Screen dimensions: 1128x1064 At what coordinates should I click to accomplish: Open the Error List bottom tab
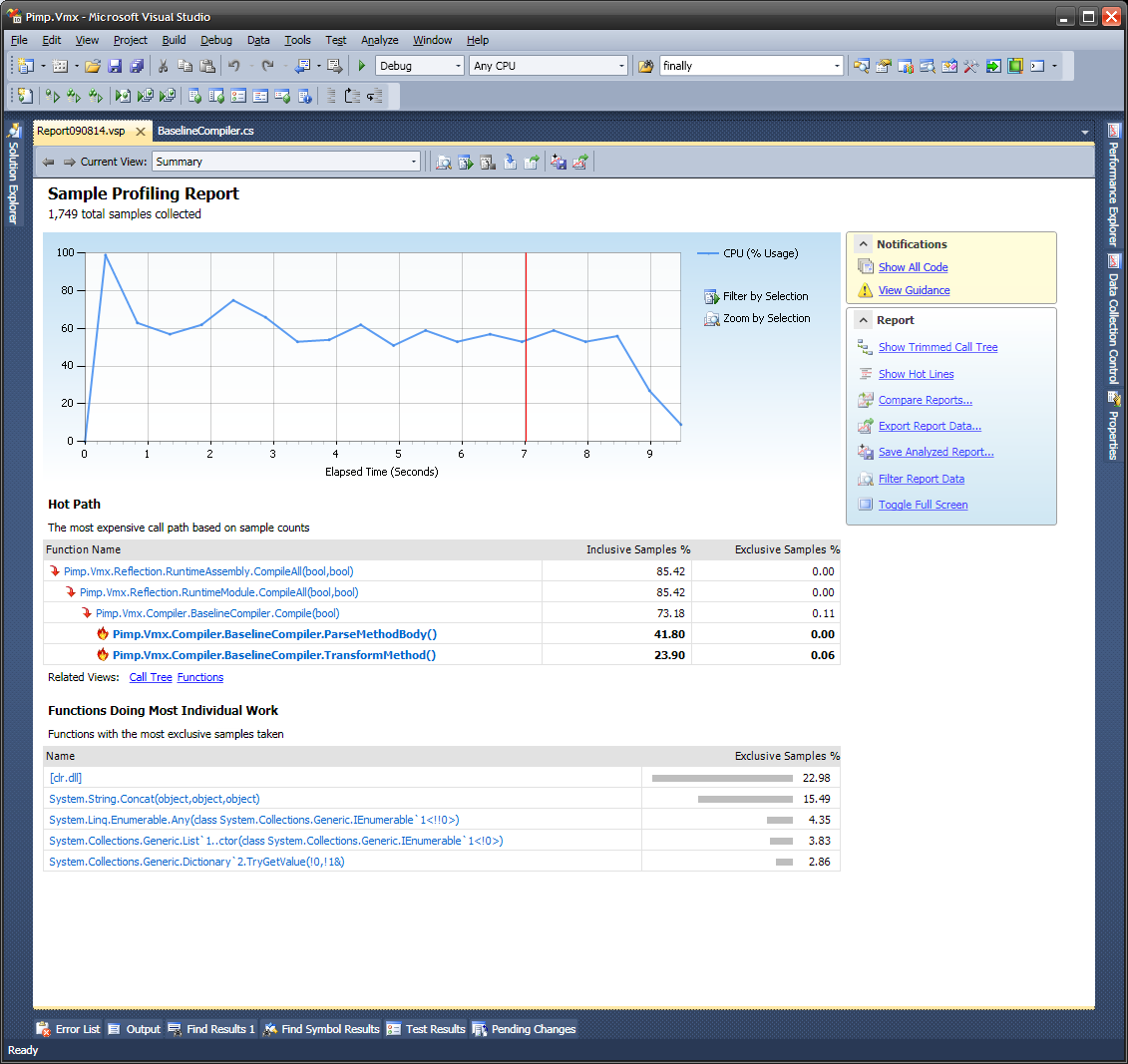(69, 1029)
